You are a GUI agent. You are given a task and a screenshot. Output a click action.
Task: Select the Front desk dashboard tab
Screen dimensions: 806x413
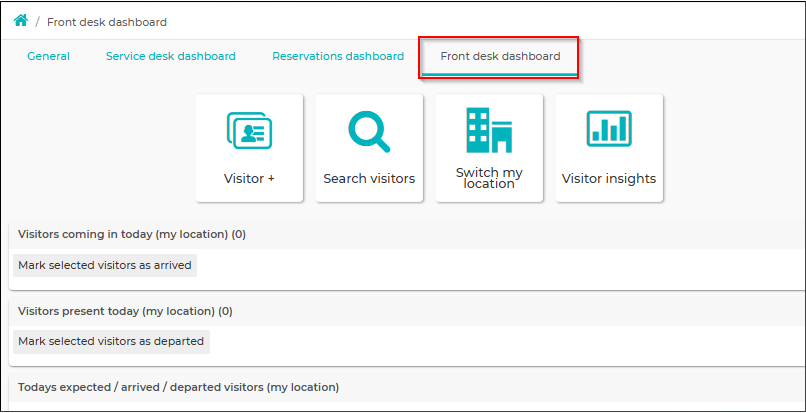click(x=500, y=57)
